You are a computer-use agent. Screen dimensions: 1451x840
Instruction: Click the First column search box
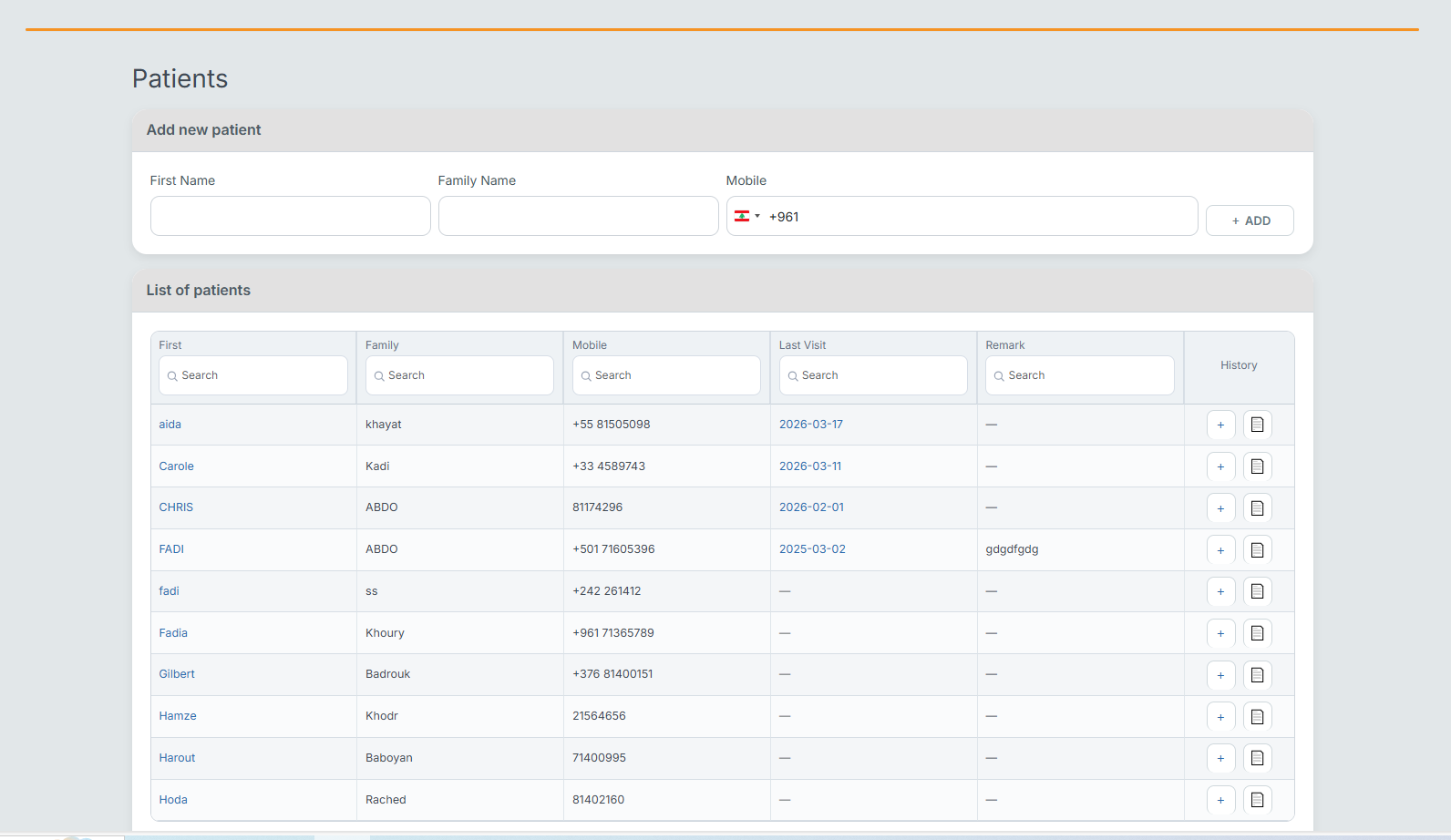click(253, 375)
